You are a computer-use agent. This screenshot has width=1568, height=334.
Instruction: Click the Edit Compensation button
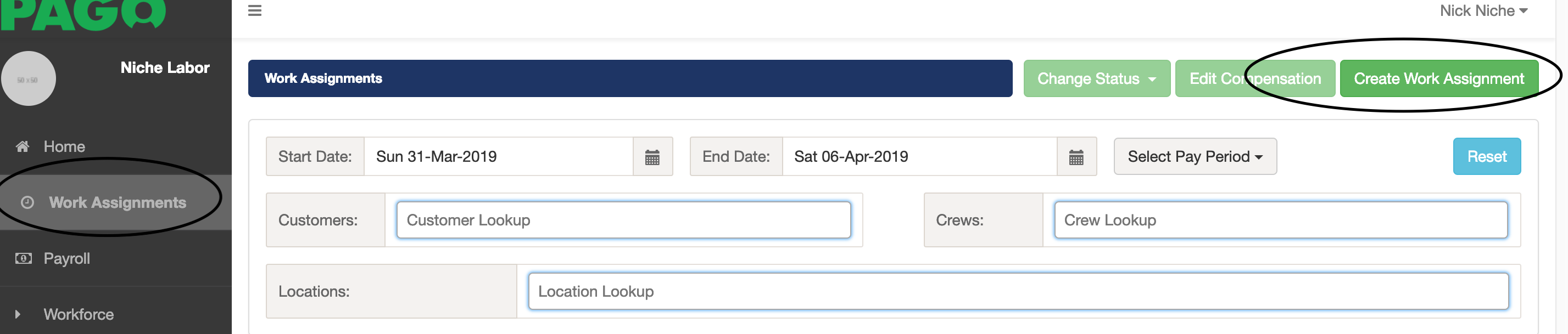1255,78
